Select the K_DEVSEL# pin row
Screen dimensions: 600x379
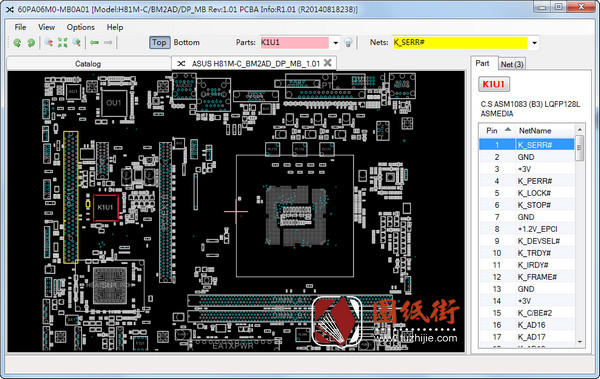click(x=527, y=241)
